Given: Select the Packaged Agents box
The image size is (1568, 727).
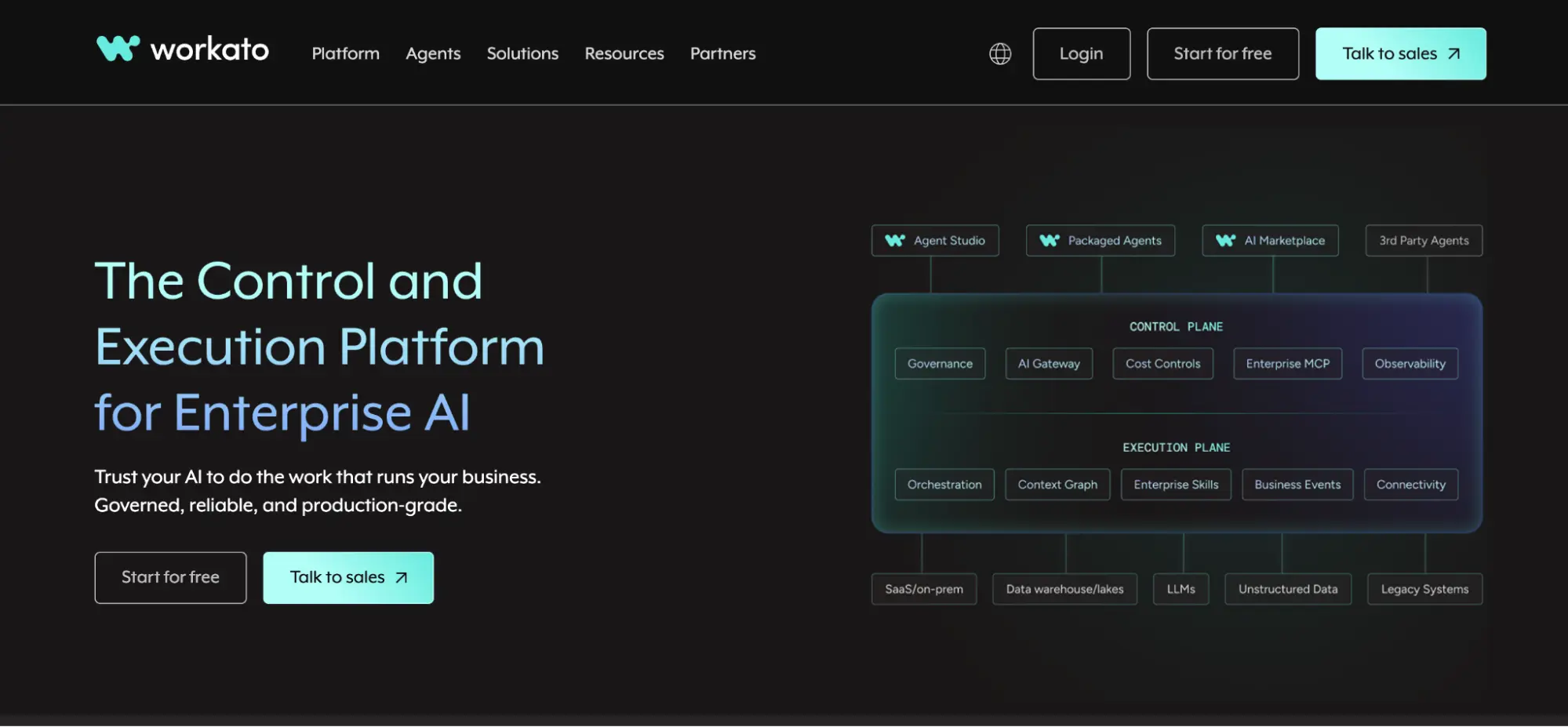Looking at the screenshot, I should tap(1101, 241).
